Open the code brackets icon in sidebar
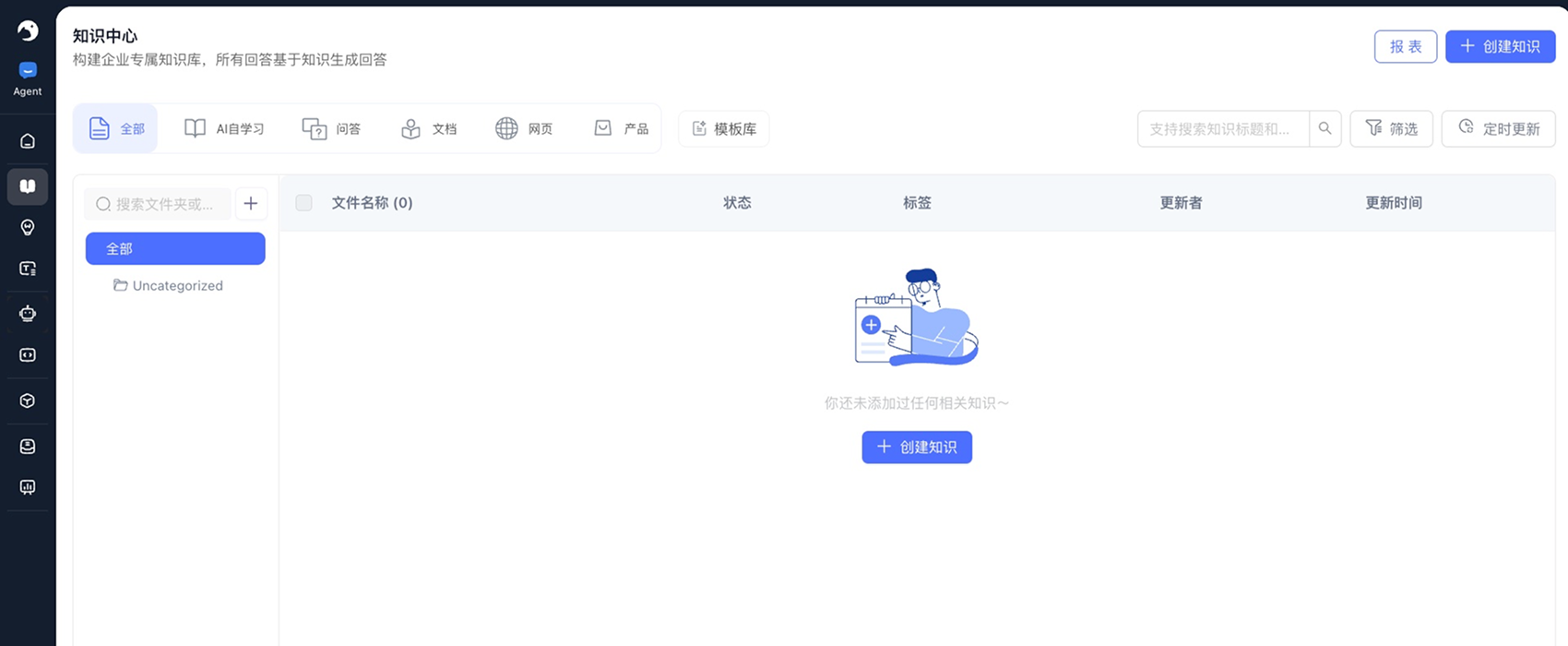1568x646 pixels. click(28, 355)
